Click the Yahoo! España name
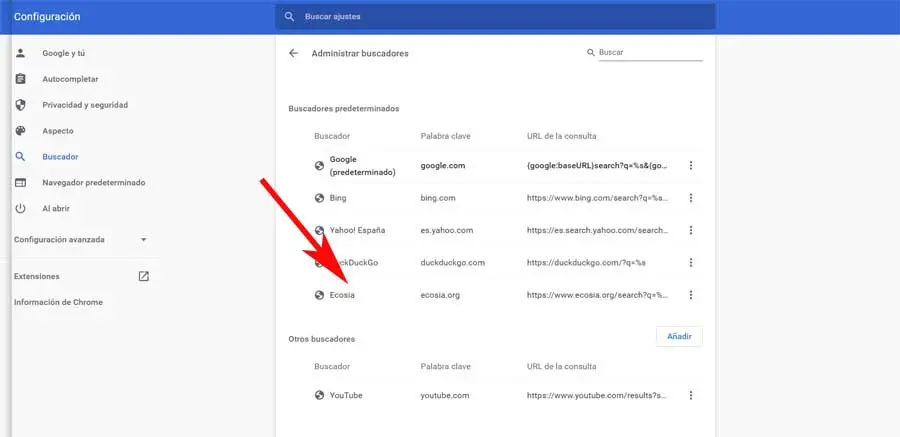 [x=357, y=230]
